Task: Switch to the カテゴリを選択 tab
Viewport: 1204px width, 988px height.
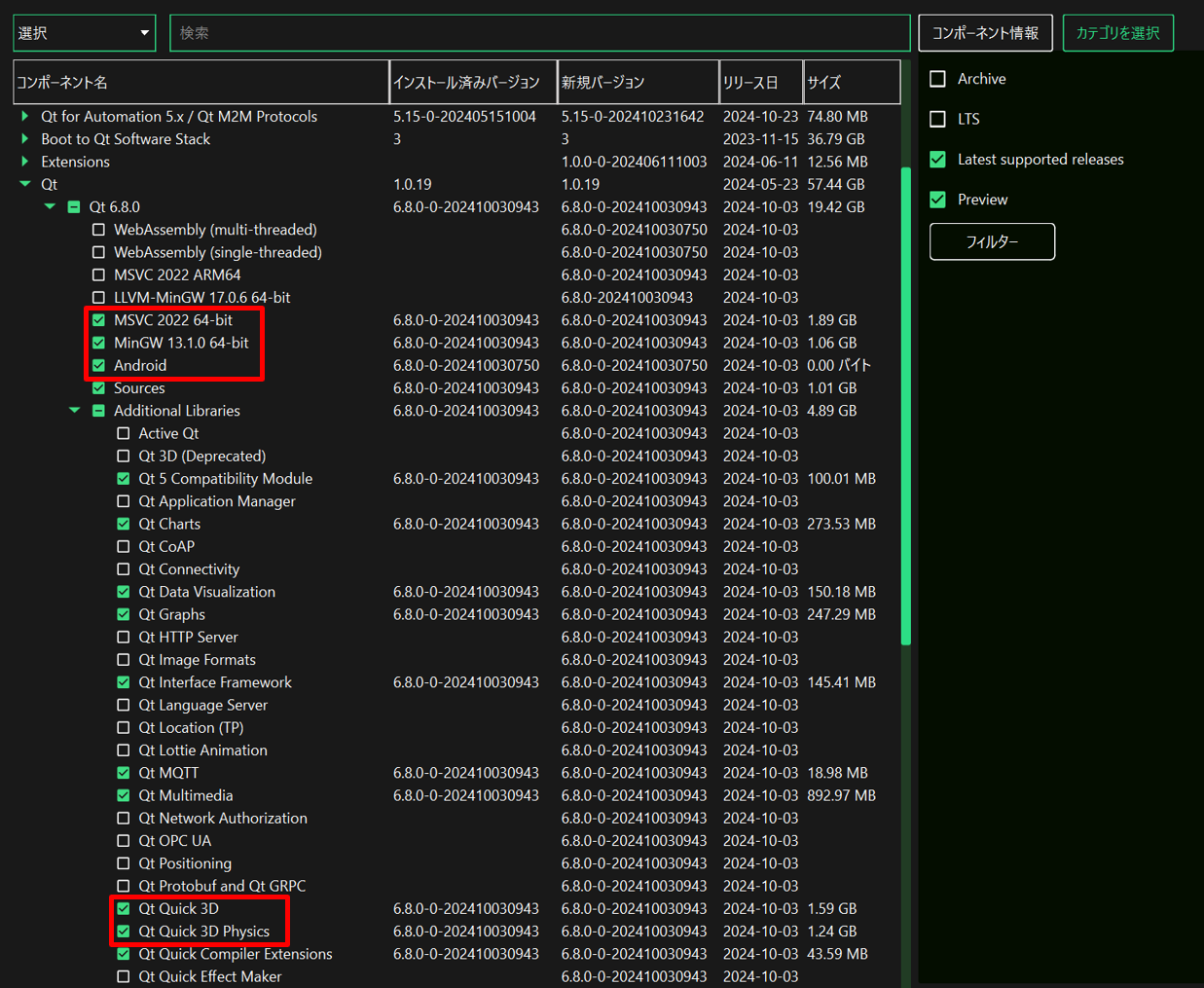Action: (x=1117, y=33)
